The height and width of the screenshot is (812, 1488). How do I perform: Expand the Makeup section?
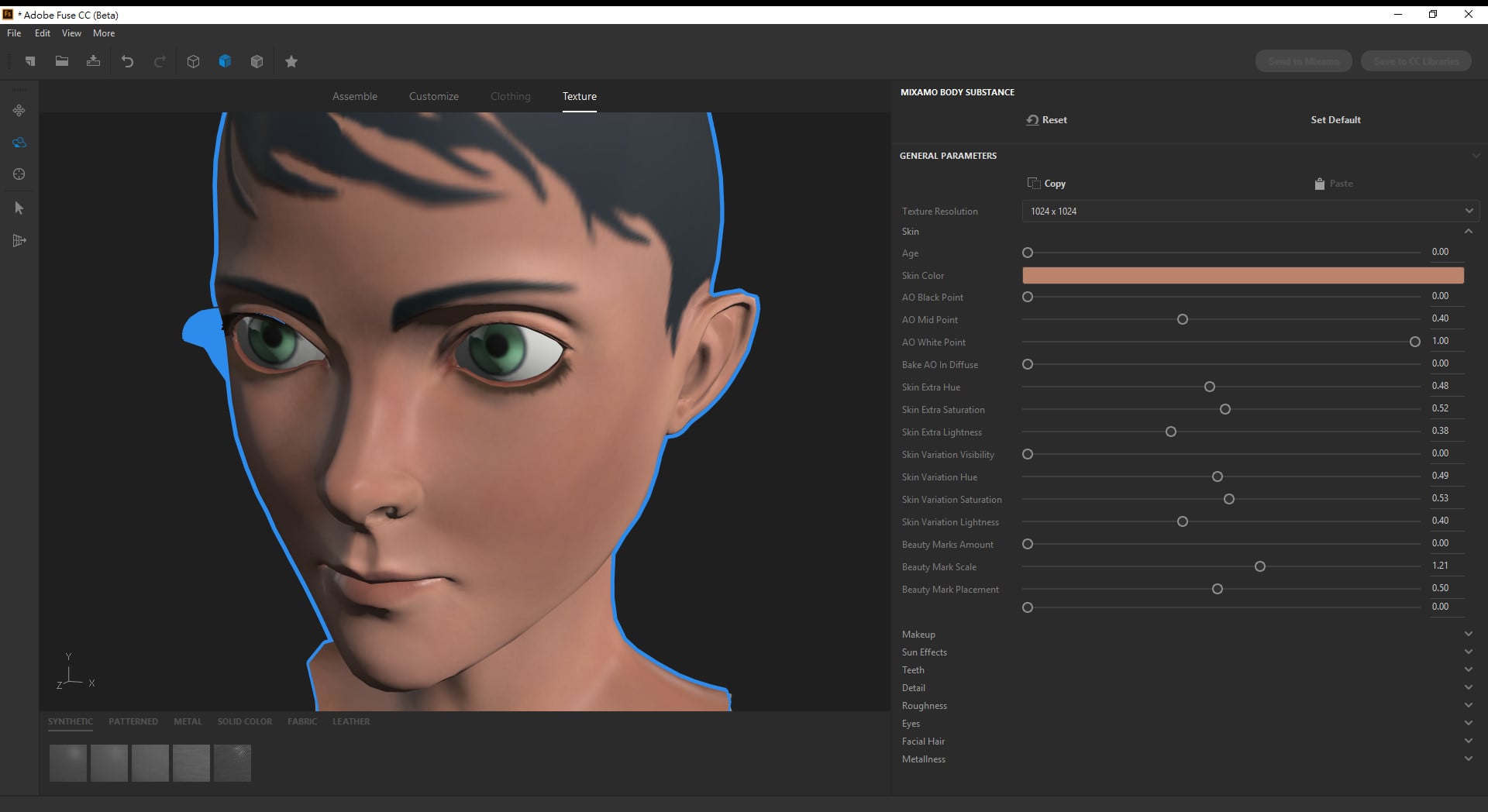[x=918, y=634]
